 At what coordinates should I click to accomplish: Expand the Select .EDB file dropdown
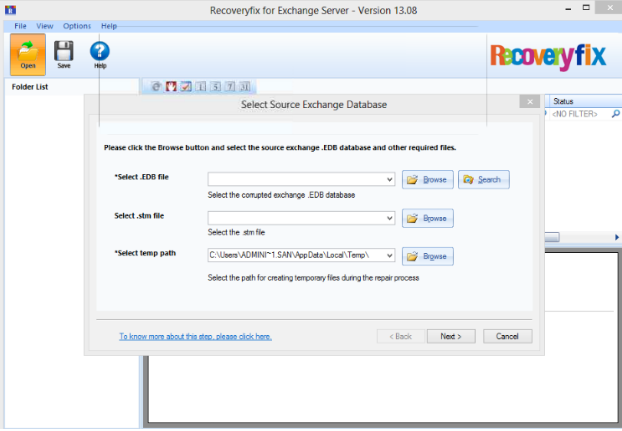pos(390,180)
